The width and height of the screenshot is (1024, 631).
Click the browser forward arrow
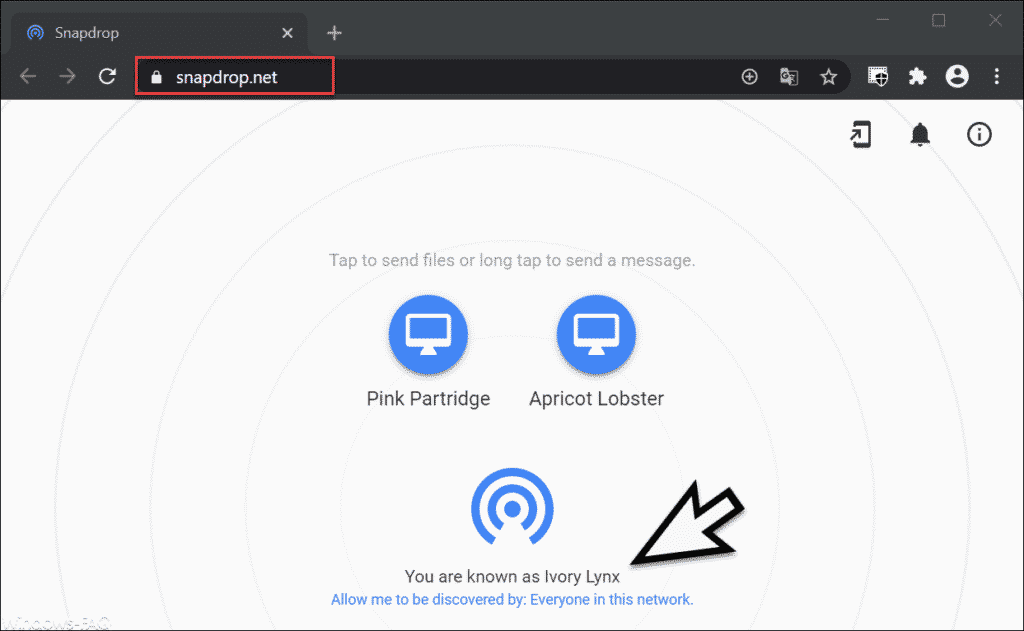[x=67, y=76]
